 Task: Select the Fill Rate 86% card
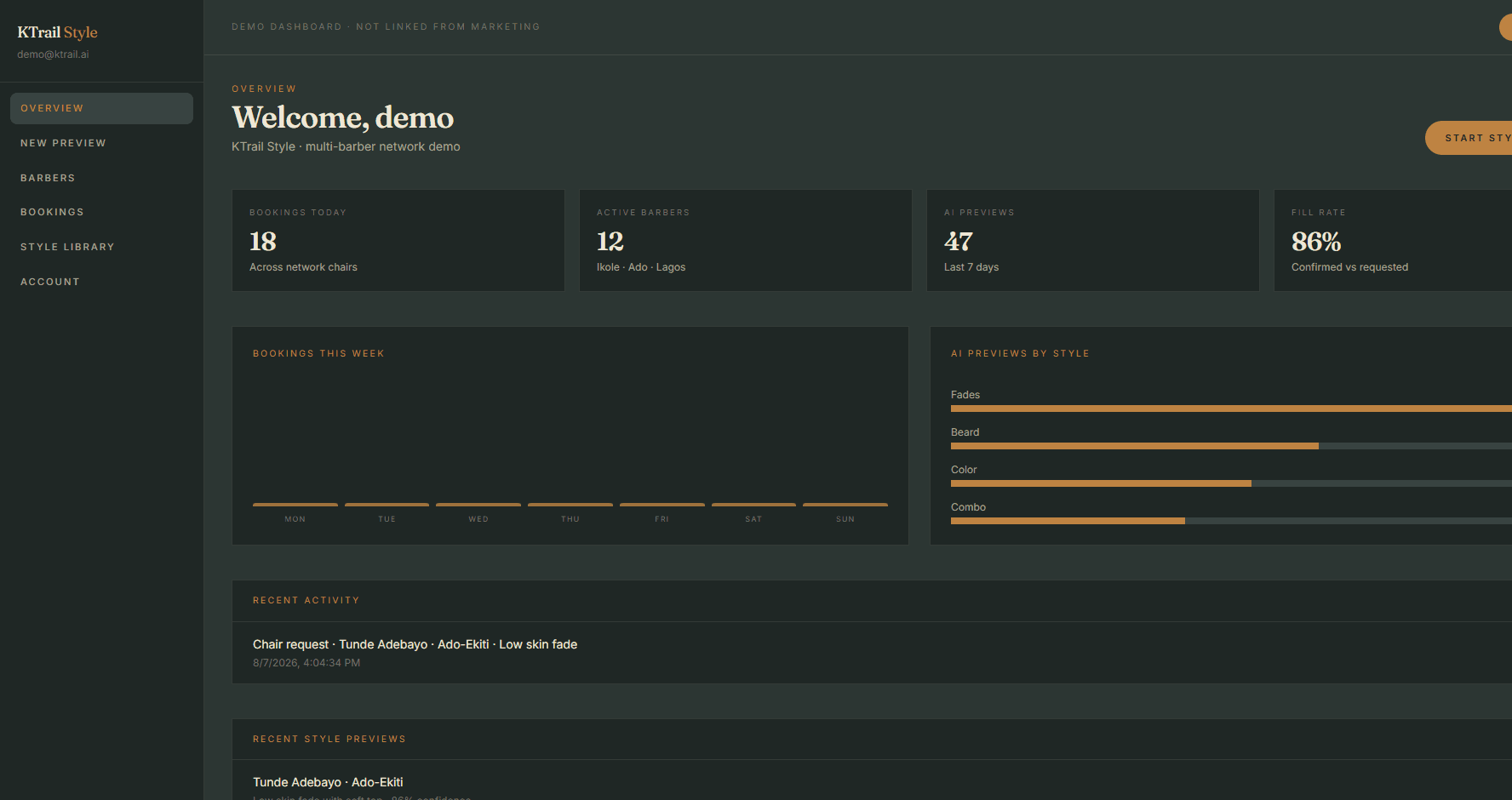[x=1393, y=240]
